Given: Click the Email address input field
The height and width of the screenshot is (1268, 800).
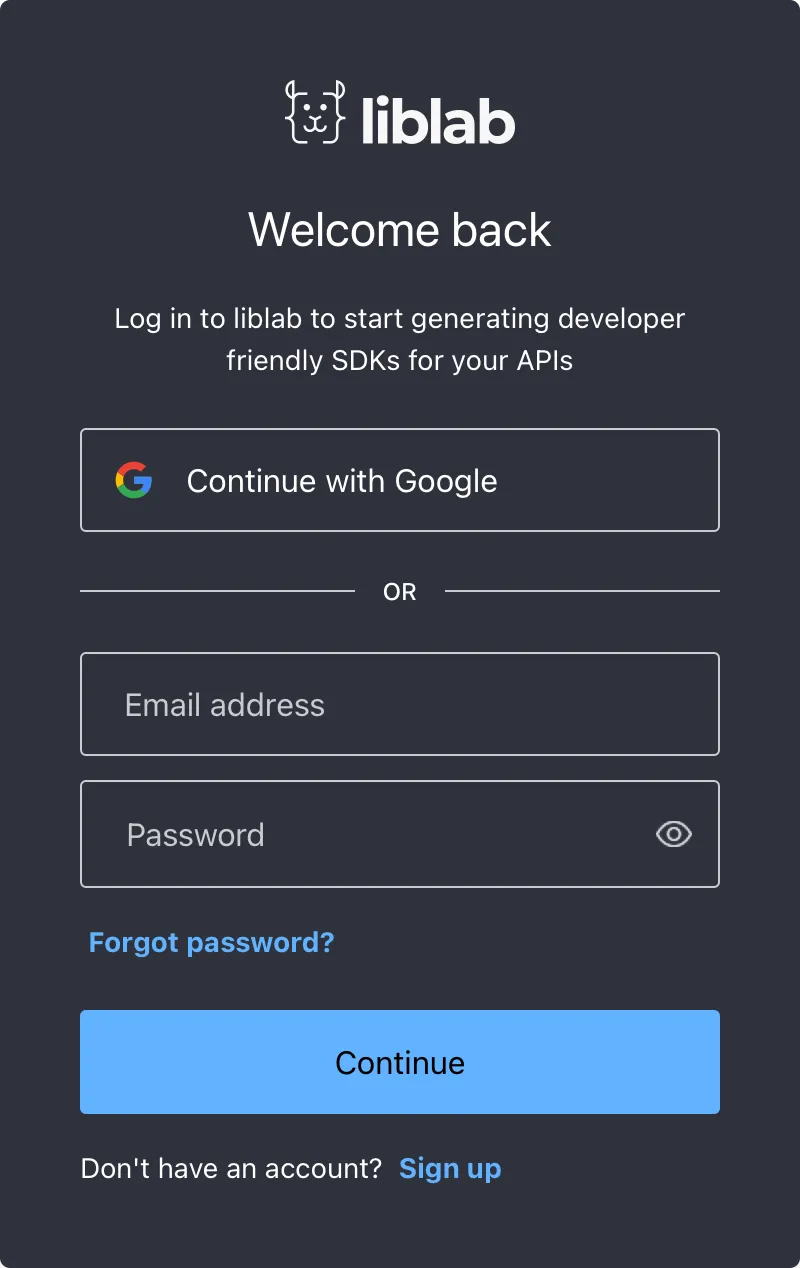Looking at the screenshot, I should 400,704.
